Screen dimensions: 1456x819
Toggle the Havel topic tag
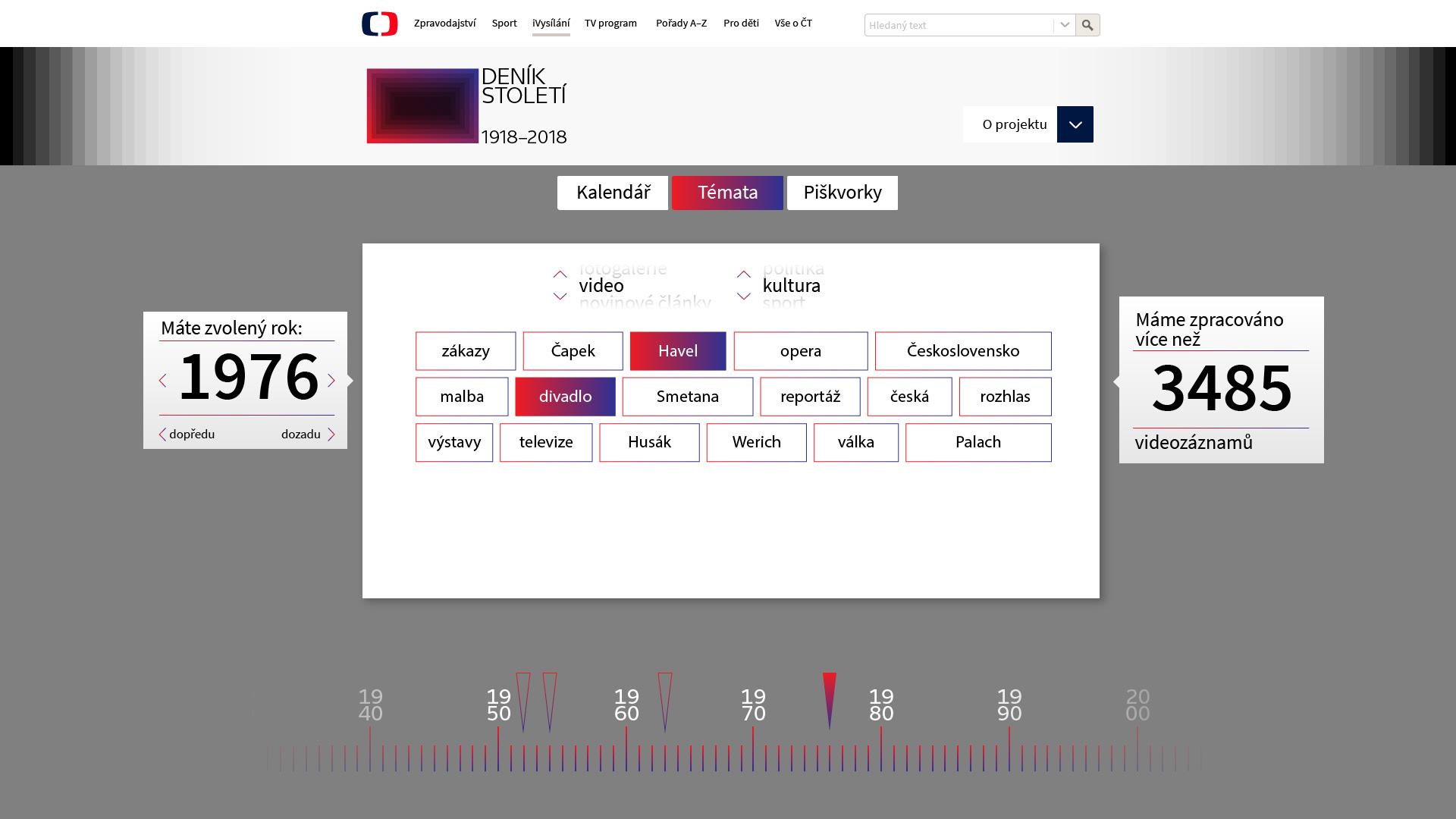(677, 351)
